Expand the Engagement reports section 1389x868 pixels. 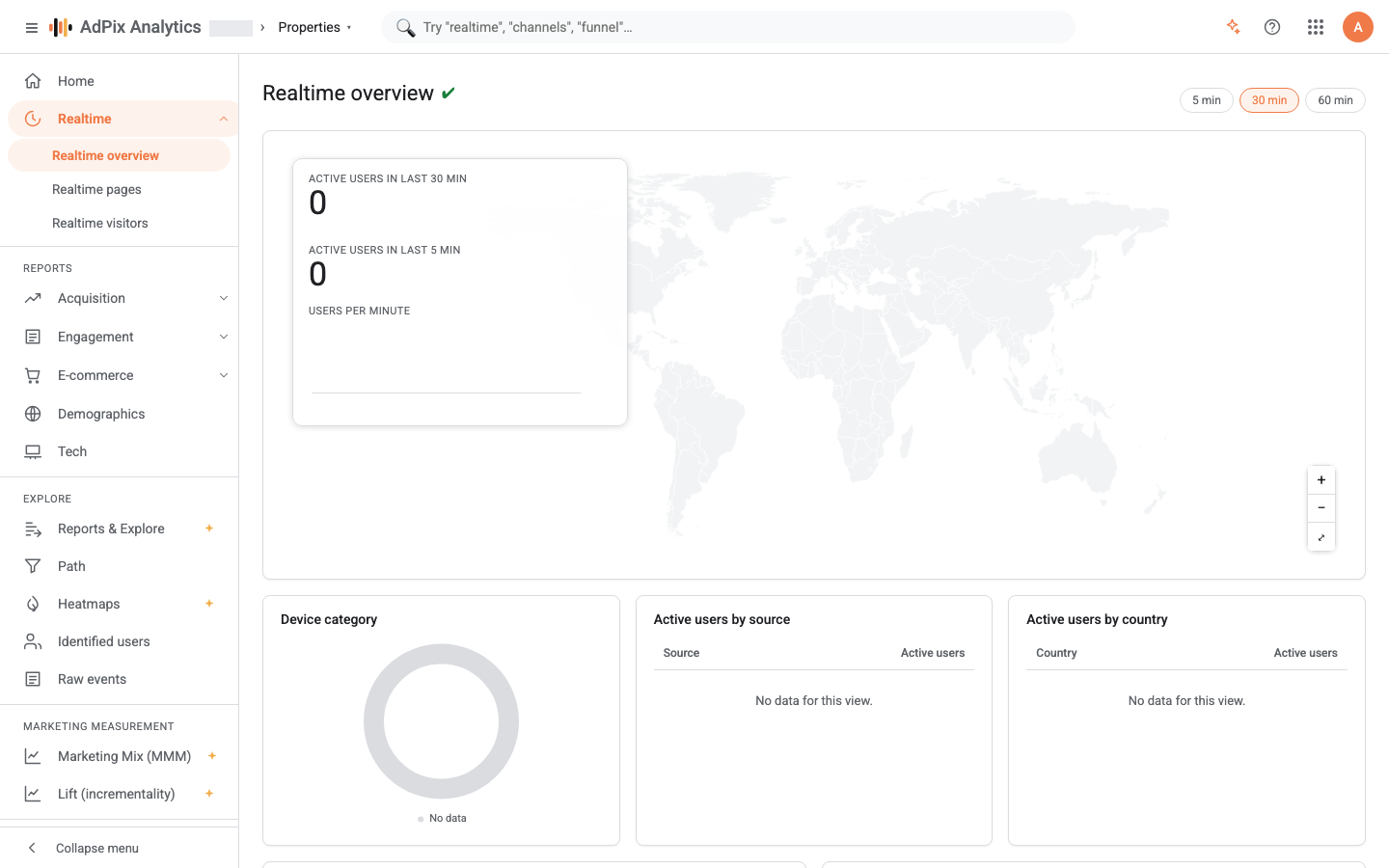pyautogui.click(x=224, y=337)
